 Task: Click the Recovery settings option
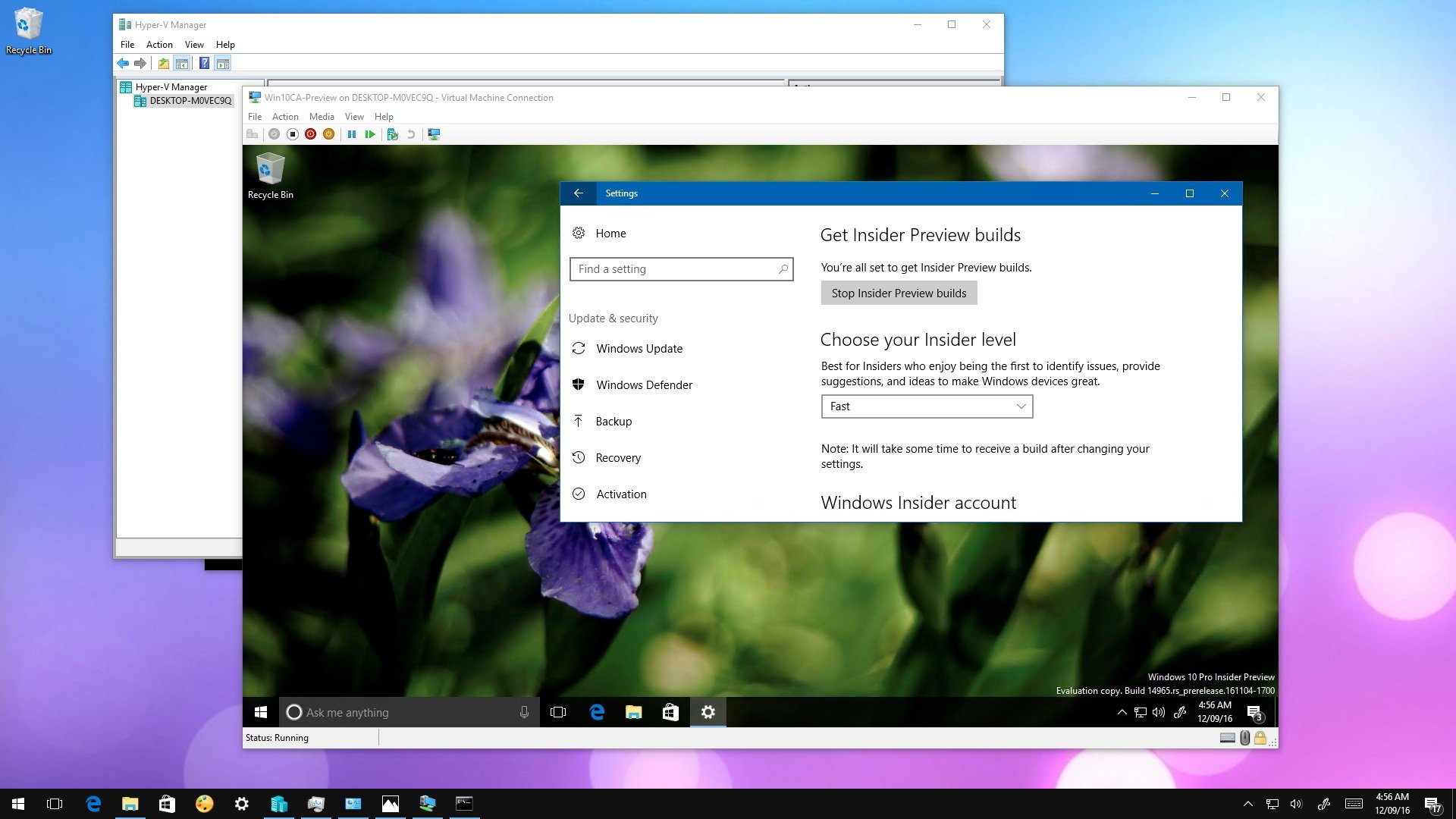[618, 457]
